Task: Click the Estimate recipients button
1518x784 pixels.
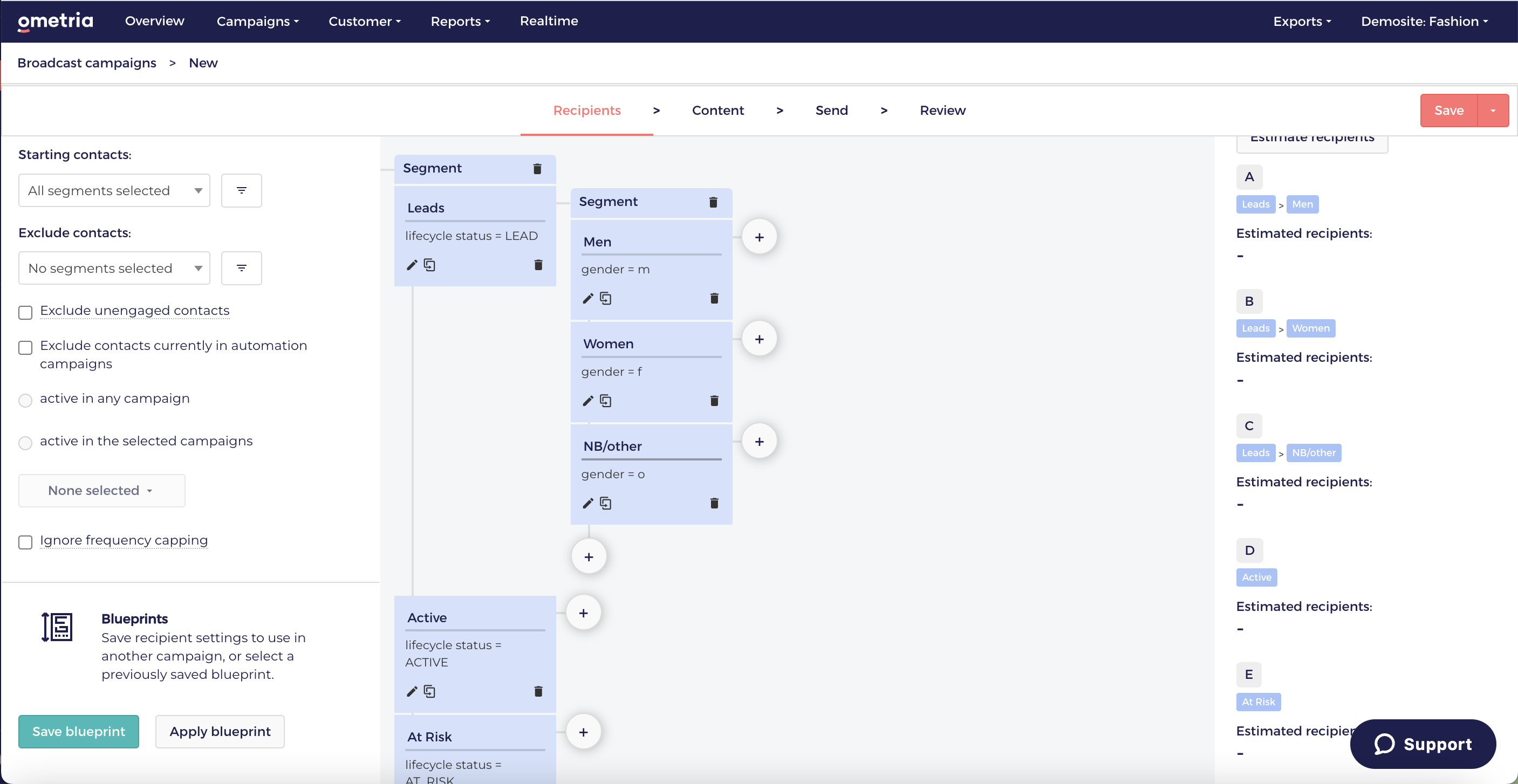Action: [1312, 141]
